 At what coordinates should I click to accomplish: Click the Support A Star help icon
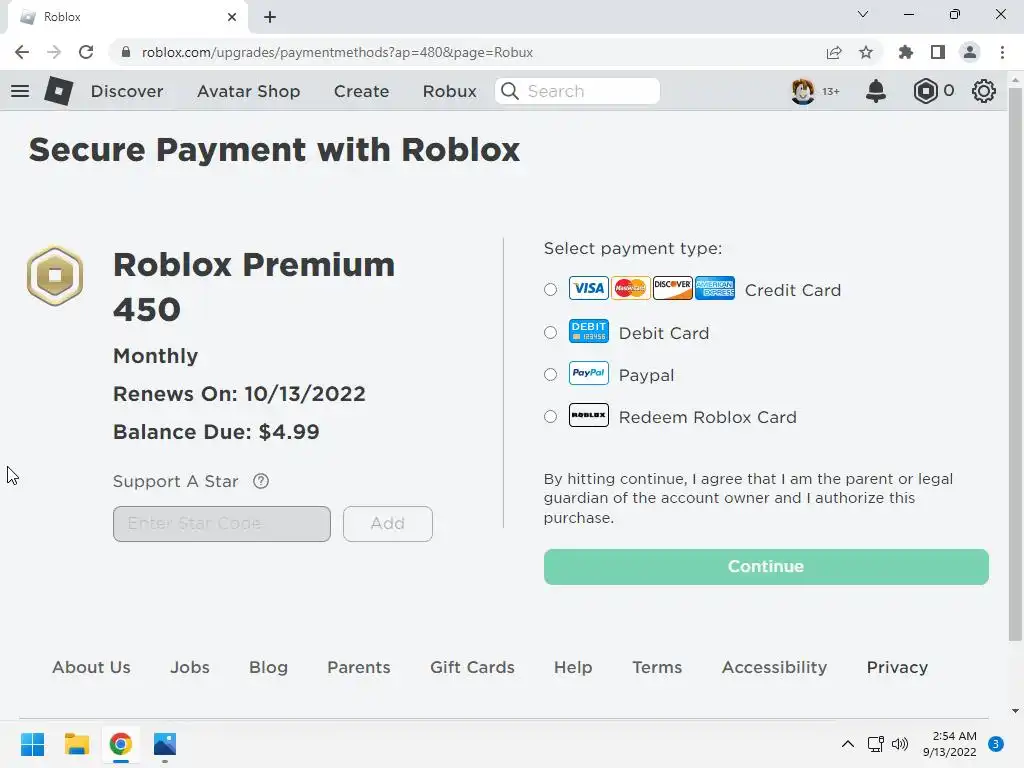pyautogui.click(x=261, y=481)
